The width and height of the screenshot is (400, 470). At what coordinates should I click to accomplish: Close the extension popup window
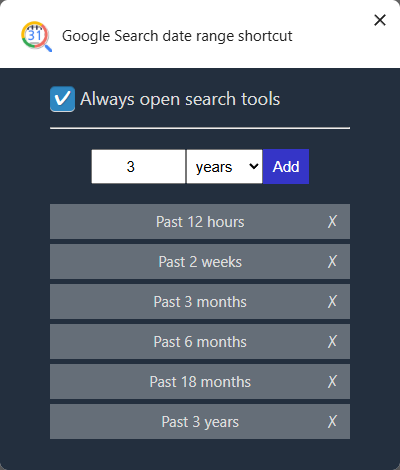point(380,20)
